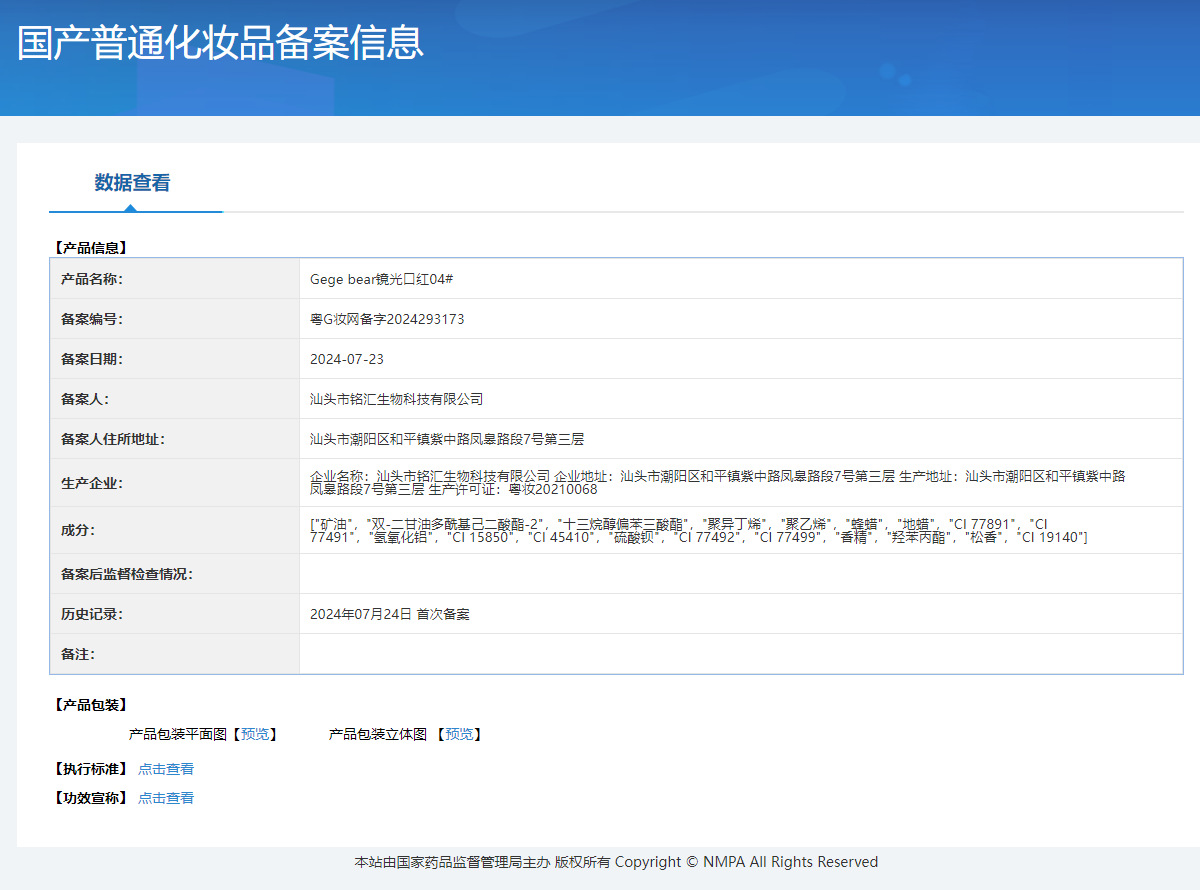Click the 生产企业 label cell
Image resolution: width=1200 pixels, height=890 pixels.
click(175, 483)
